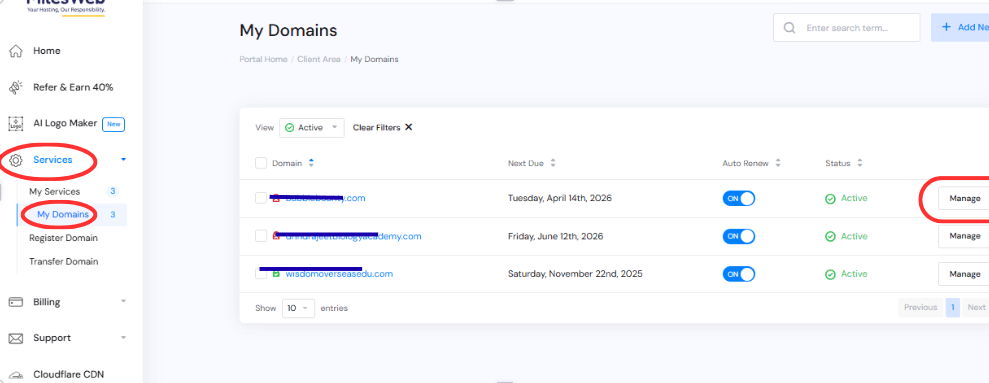
Task: Open Cloudflare CDN menu item
Action: pos(68,374)
